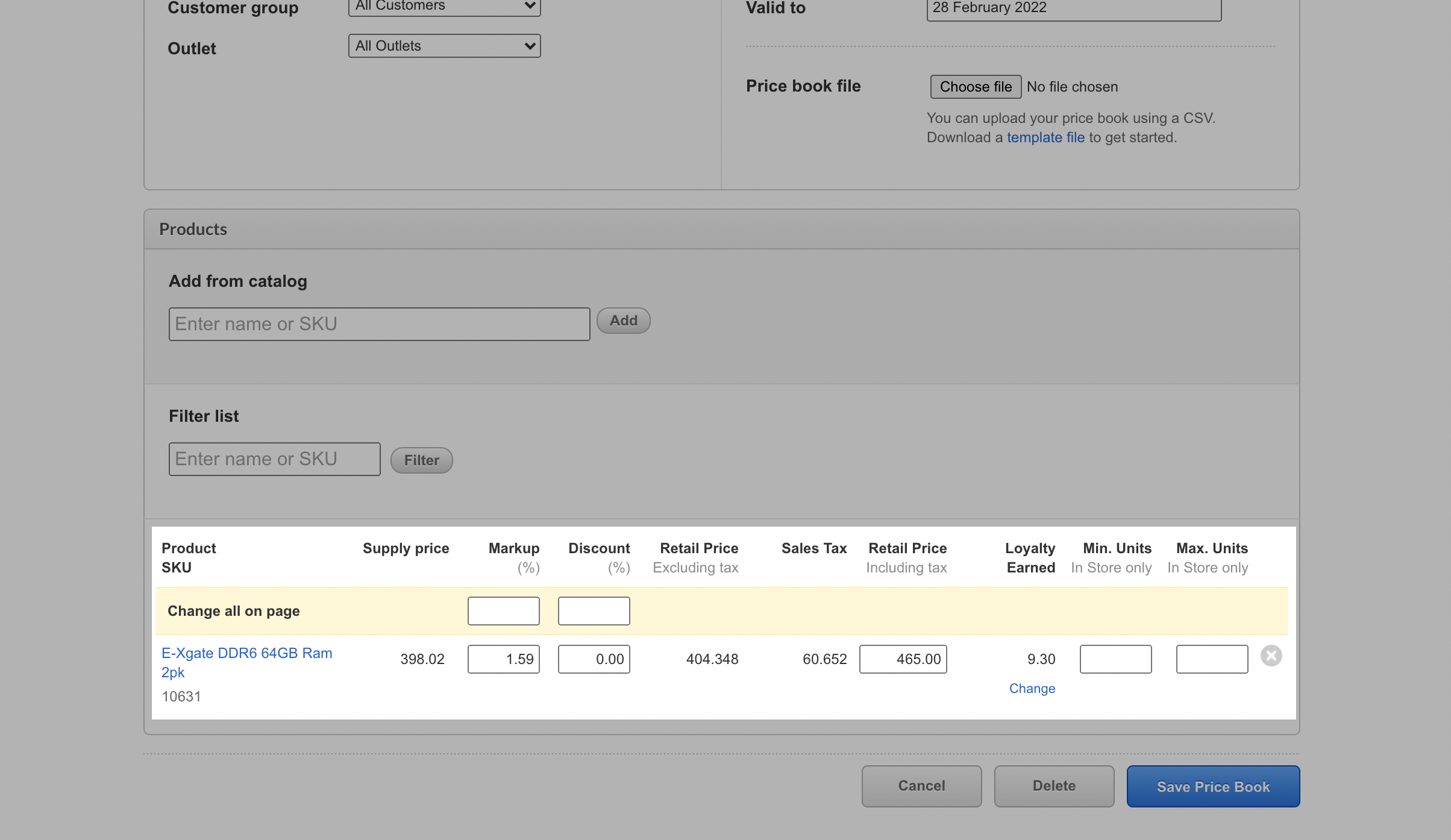Click the Valid to date field

point(1073,8)
